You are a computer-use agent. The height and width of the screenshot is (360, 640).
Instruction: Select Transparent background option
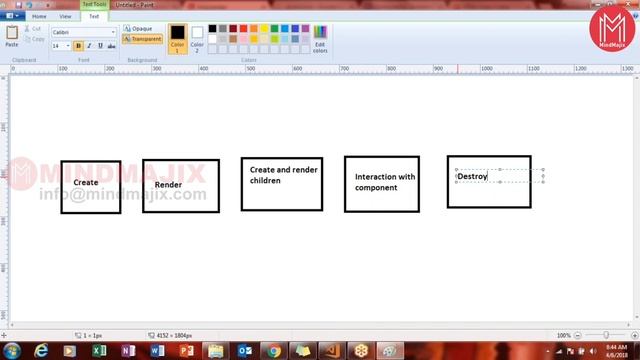142,39
